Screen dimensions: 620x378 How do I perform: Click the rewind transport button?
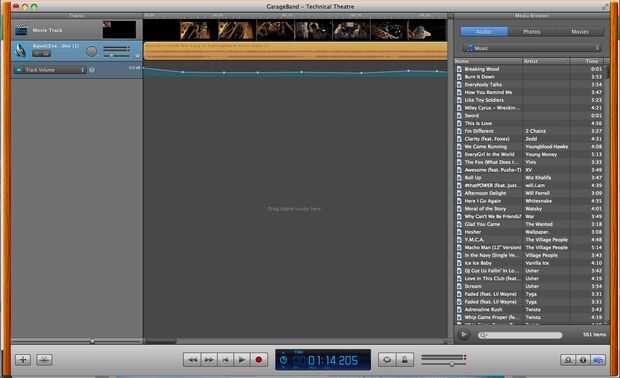pos(192,360)
